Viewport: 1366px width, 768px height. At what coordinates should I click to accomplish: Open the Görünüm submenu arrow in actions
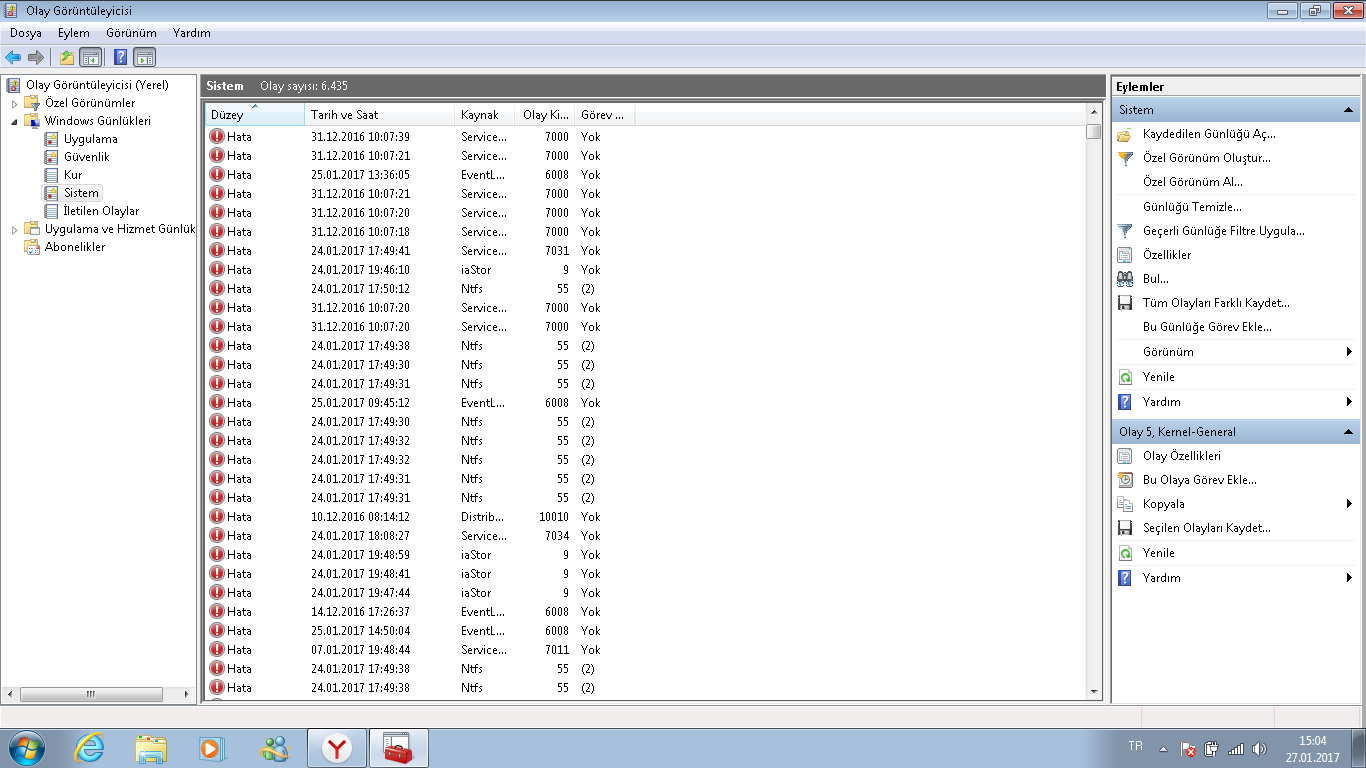1349,352
